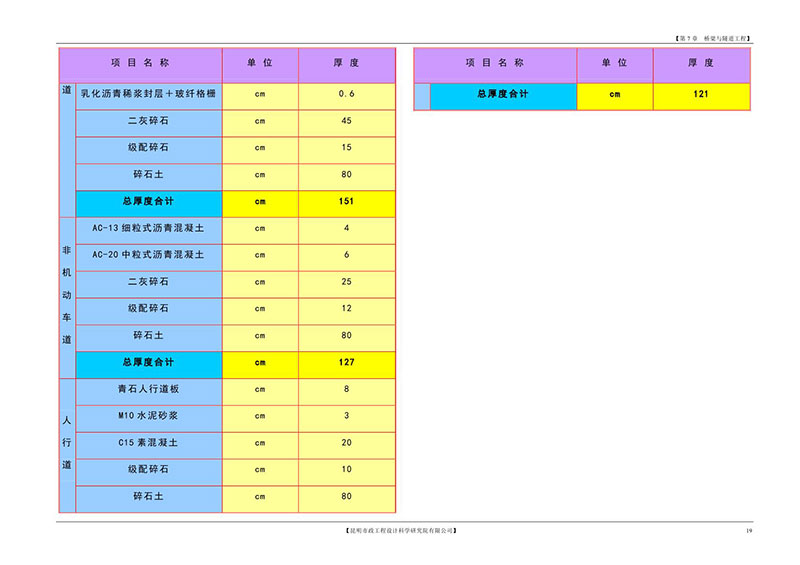Select the AC-20 中粒式沥青混凝土 row label

click(x=148, y=255)
